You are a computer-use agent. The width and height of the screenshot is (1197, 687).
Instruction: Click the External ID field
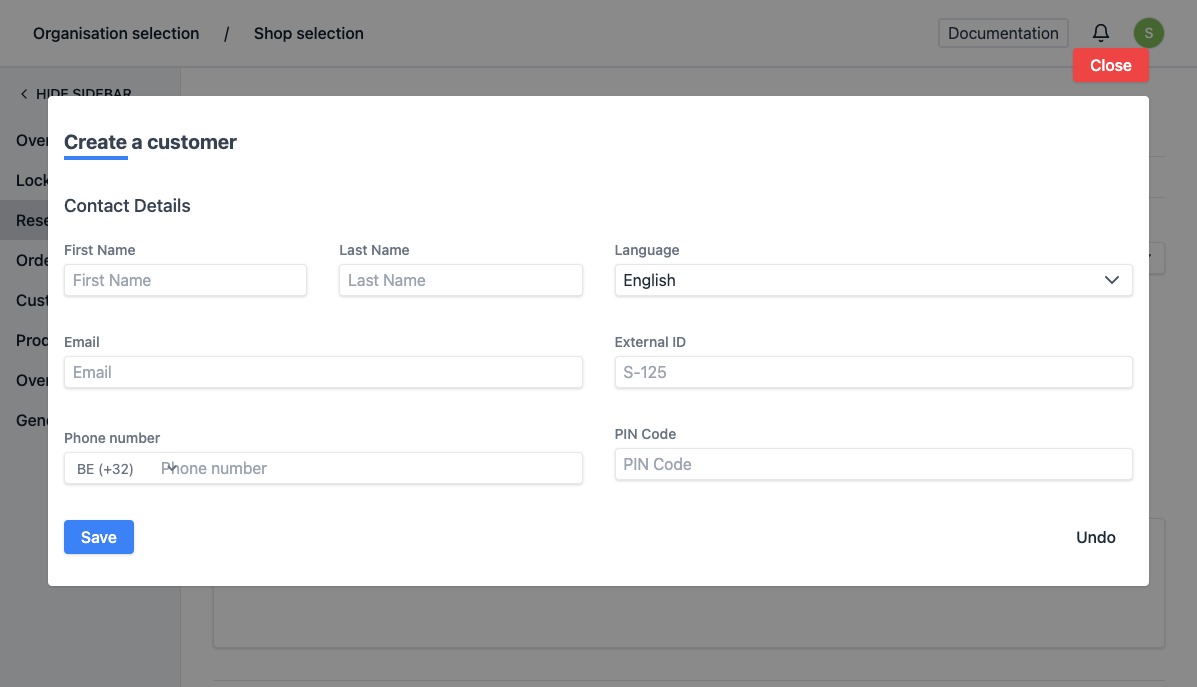click(x=872, y=372)
